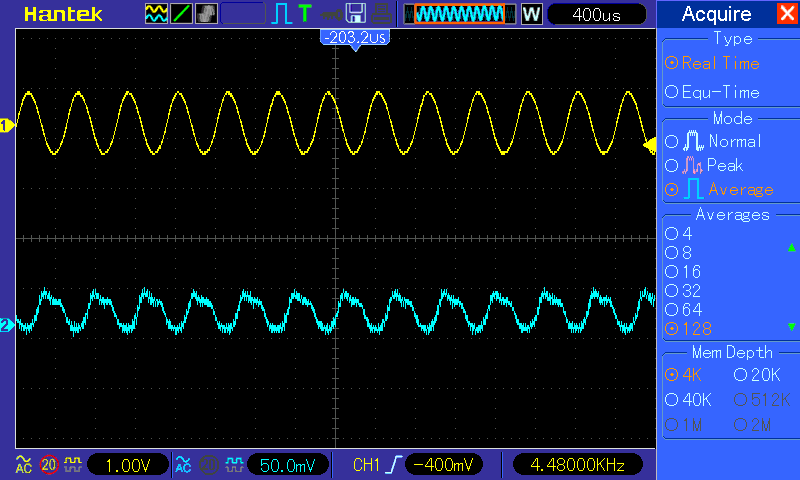Viewport: 800px width, 480px height.
Task: Click the yellow trigger level arrow
Action: tap(649, 146)
